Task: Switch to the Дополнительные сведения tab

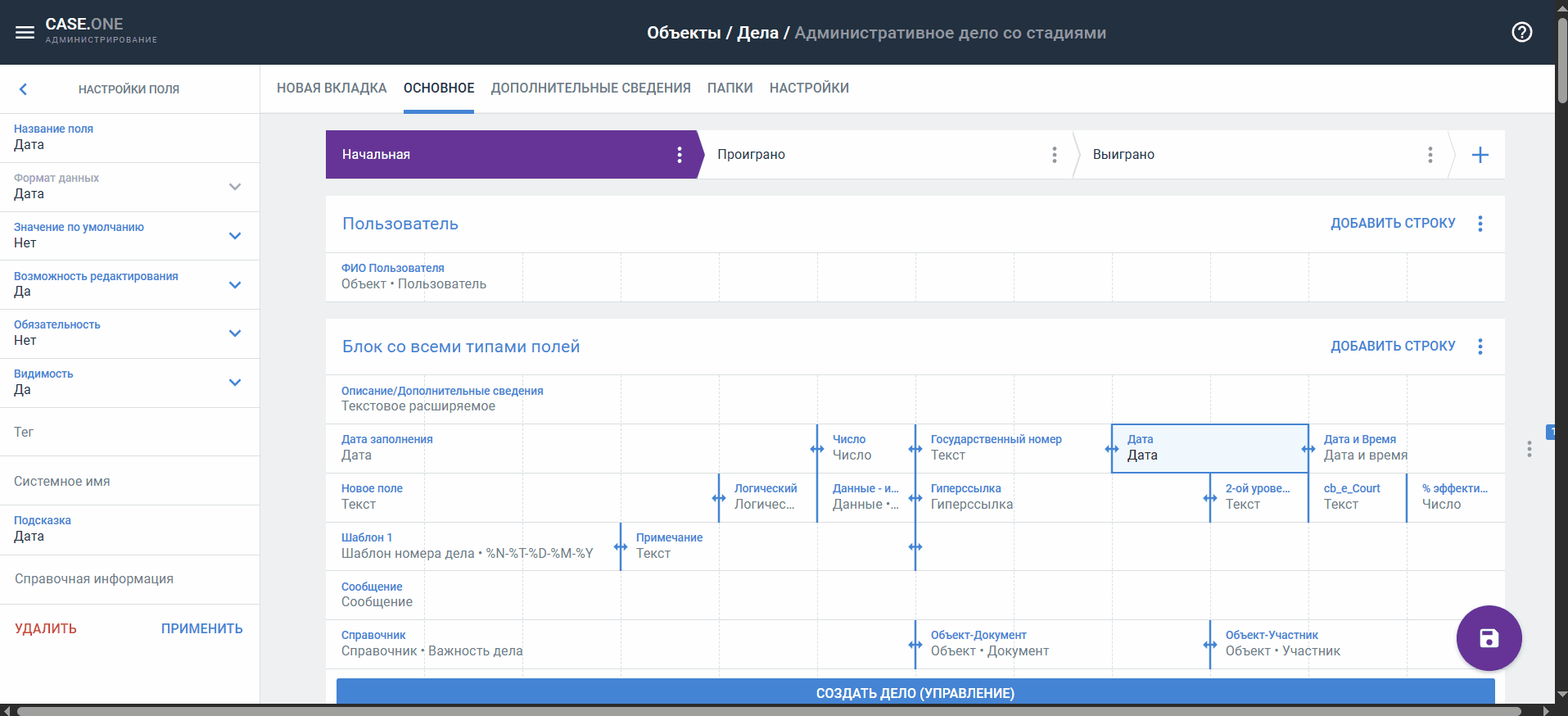Action: tap(590, 88)
